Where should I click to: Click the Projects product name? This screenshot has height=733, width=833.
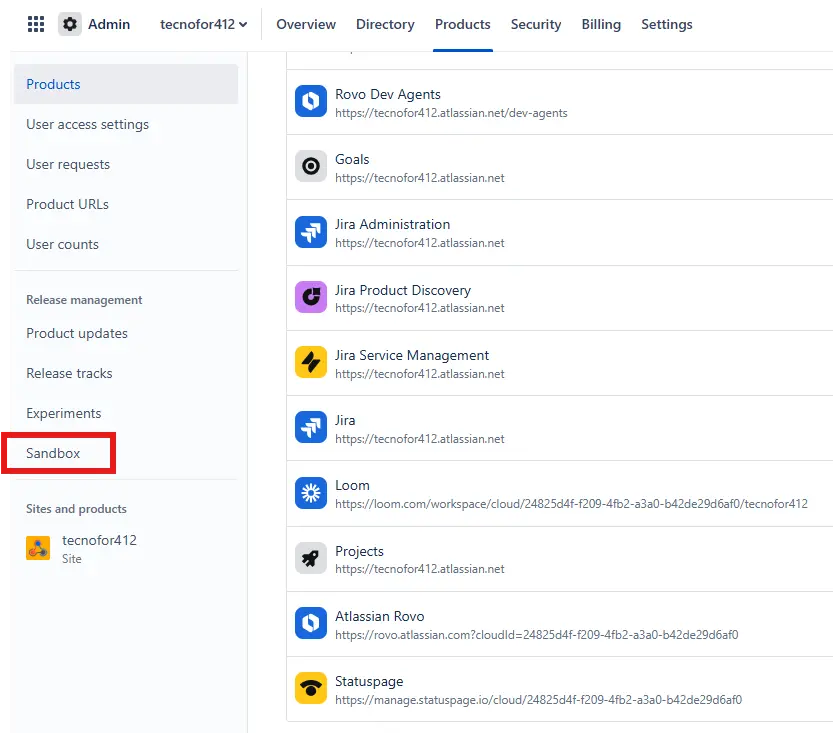click(x=360, y=551)
